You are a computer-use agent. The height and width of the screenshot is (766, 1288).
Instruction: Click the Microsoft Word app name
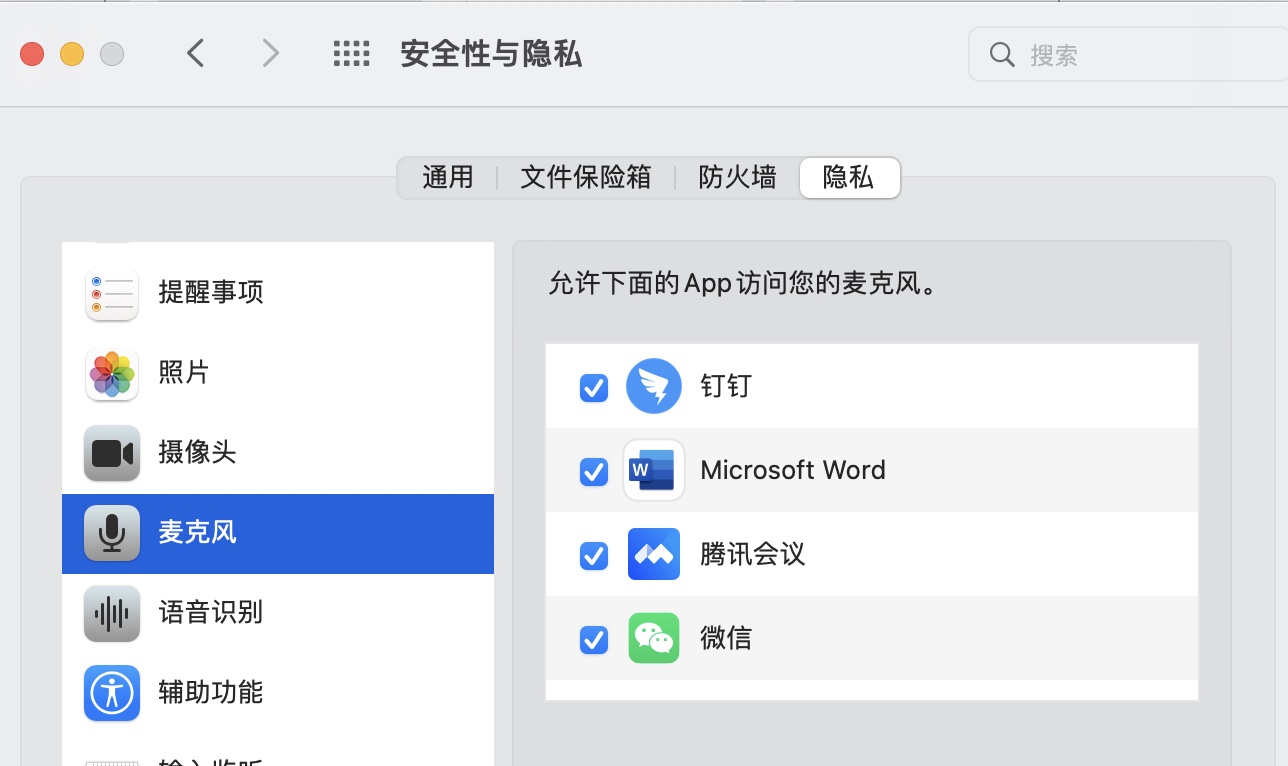click(793, 470)
